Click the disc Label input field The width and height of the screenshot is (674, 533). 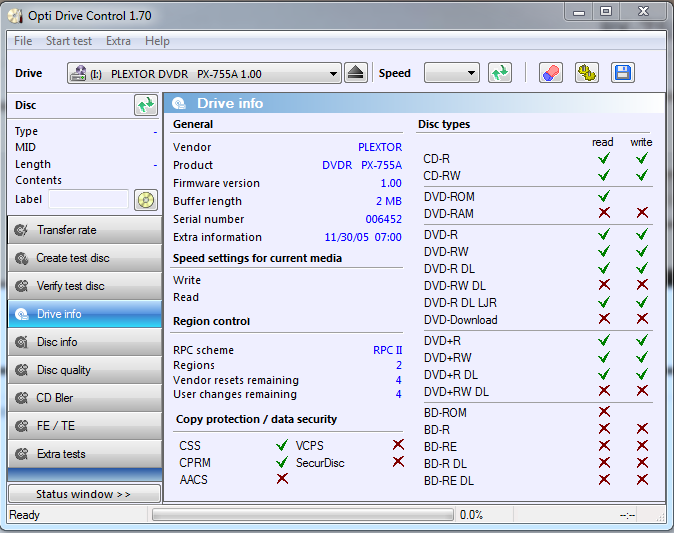(x=89, y=199)
